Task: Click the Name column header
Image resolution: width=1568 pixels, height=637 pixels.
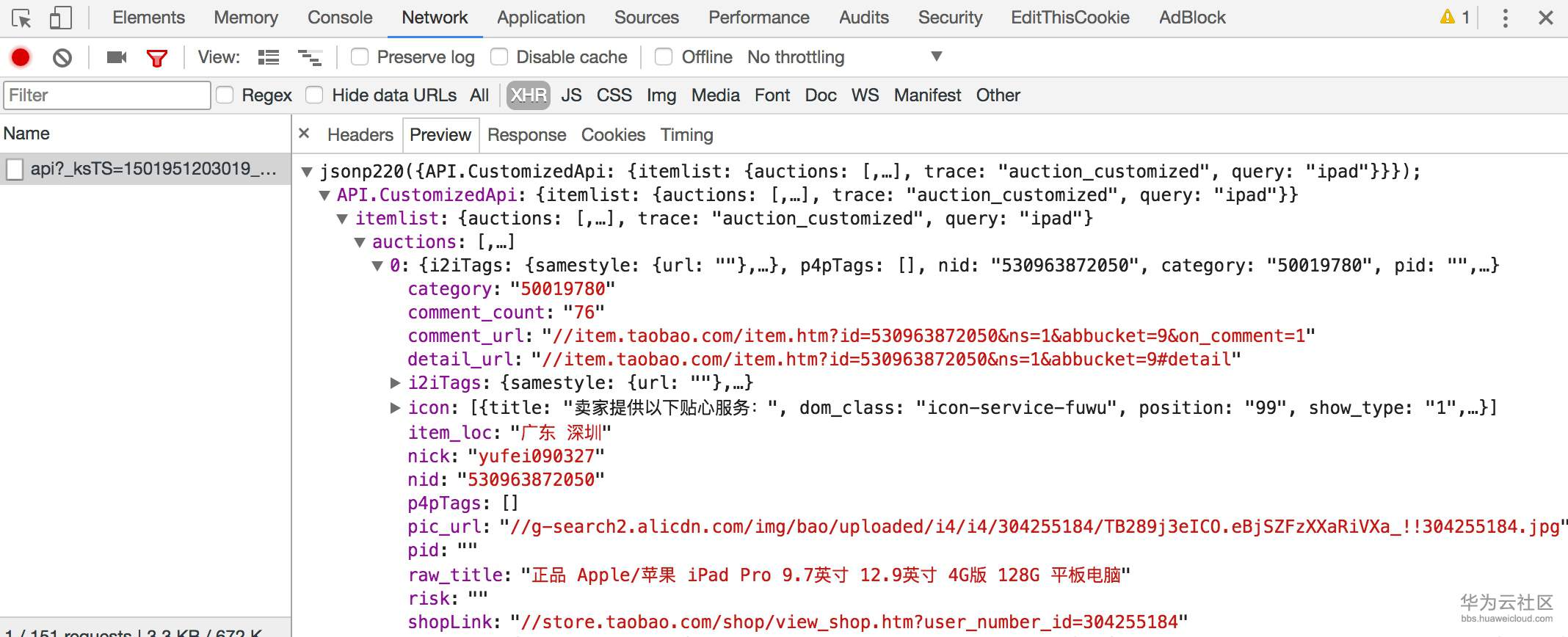Action: tap(26, 134)
